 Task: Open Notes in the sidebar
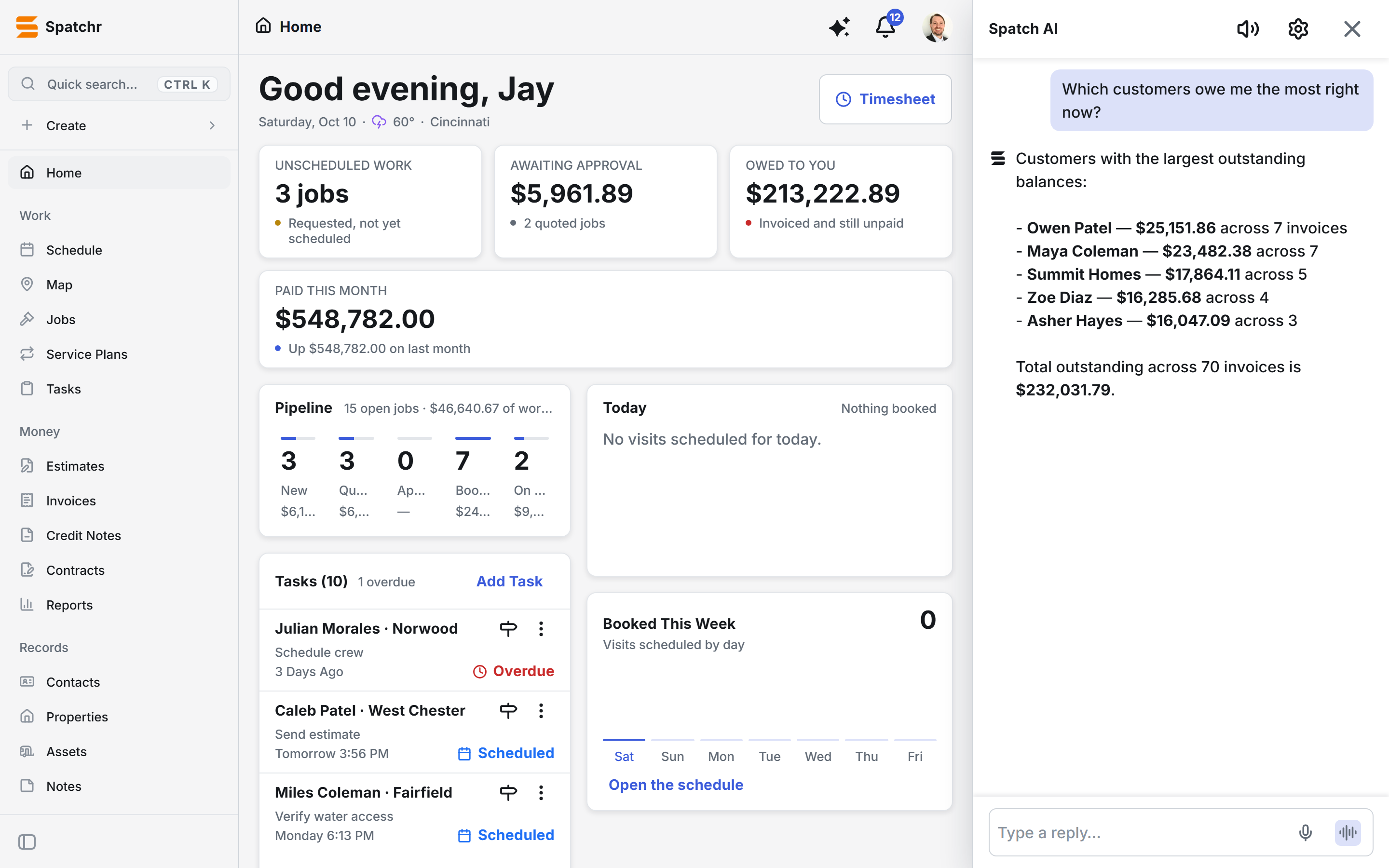click(x=119, y=786)
